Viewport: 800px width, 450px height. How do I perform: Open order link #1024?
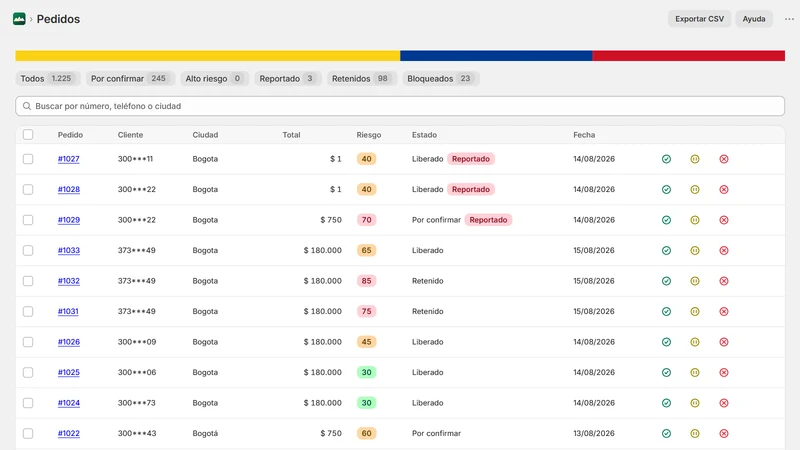pyautogui.click(x=68, y=403)
